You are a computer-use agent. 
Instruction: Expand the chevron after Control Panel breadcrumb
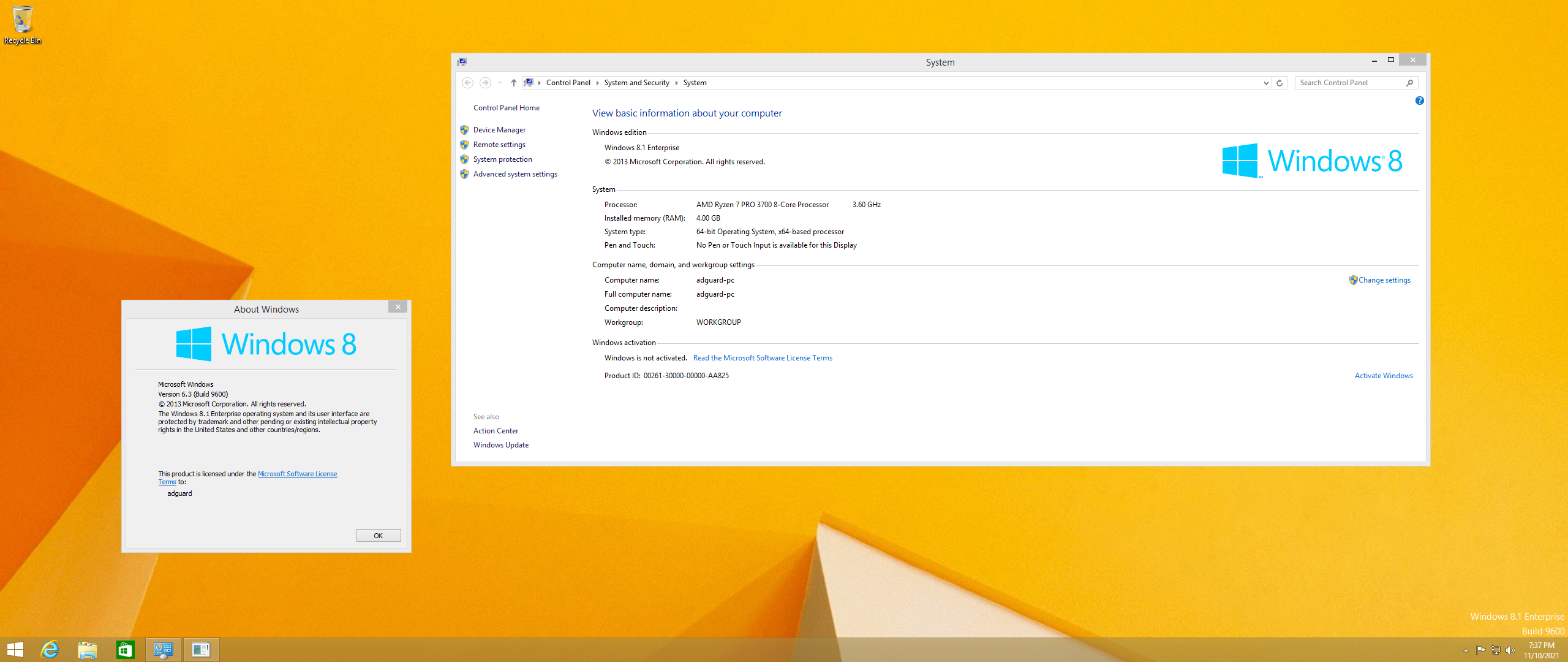click(597, 83)
